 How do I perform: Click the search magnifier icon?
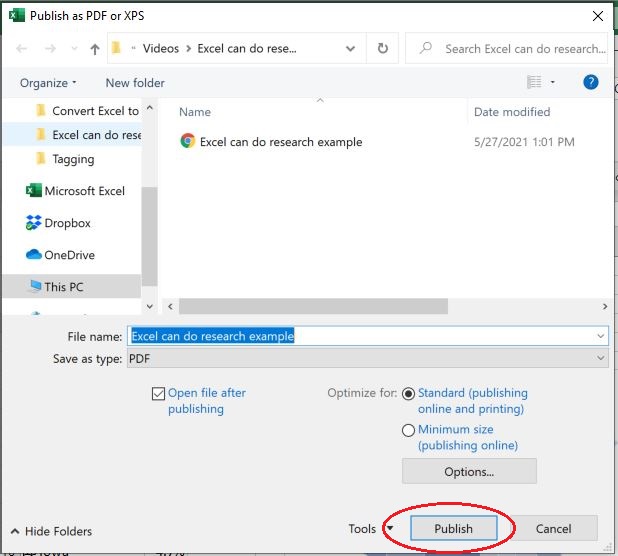pyautogui.click(x=426, y=48)
